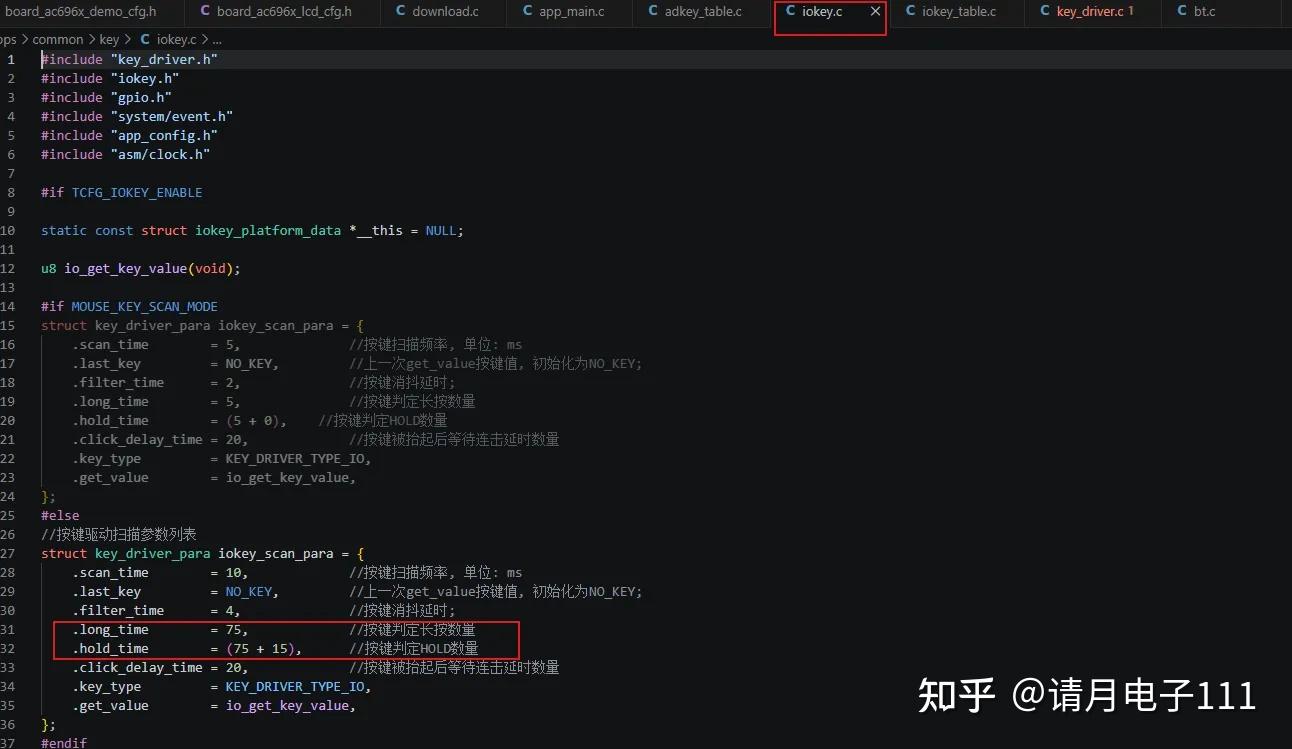This screenshot has height=749, width=1292.
Task: Click the "key_driver.h" include string
Action: click(x=164, y=59)
